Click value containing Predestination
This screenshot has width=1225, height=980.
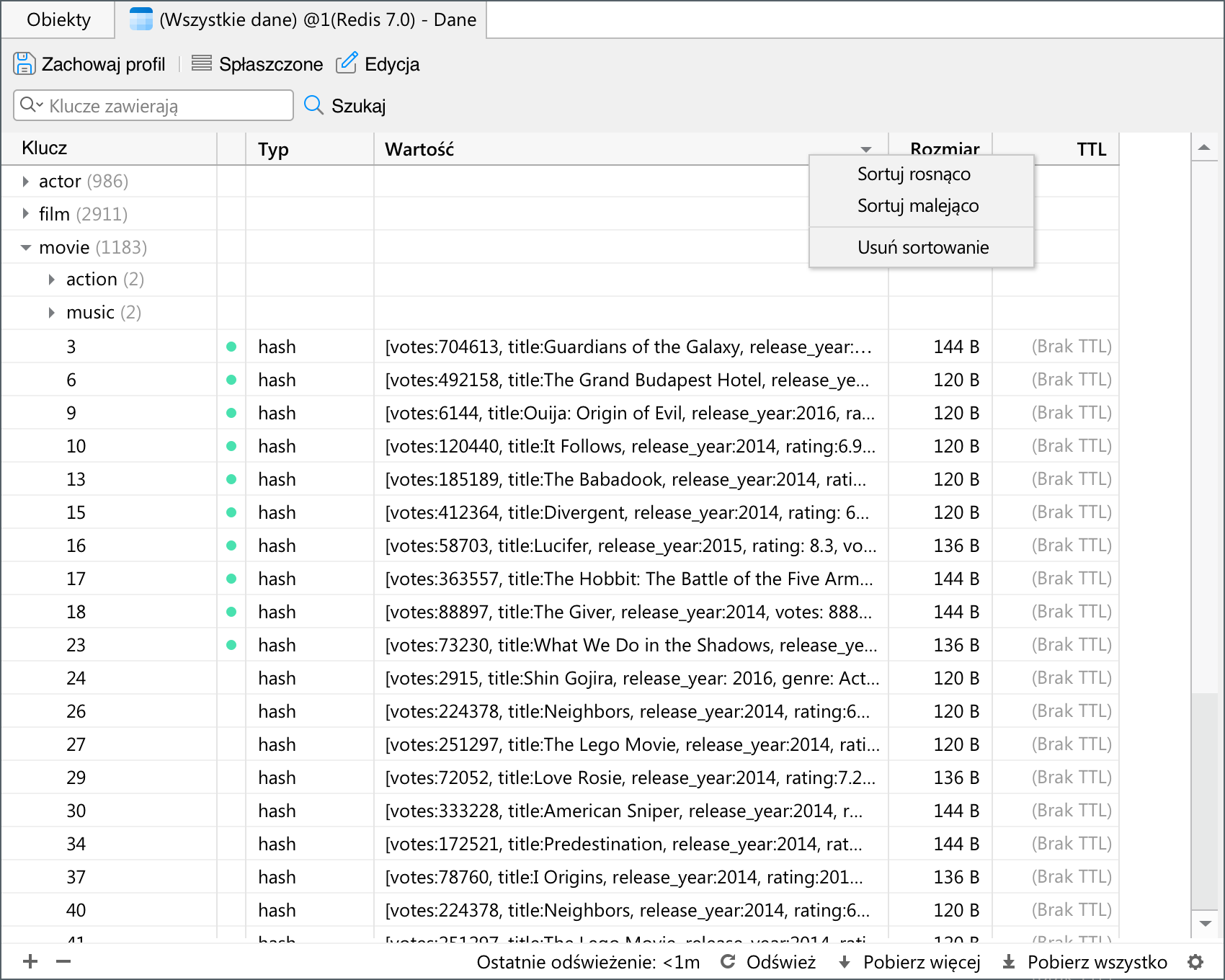coord(631,844)
